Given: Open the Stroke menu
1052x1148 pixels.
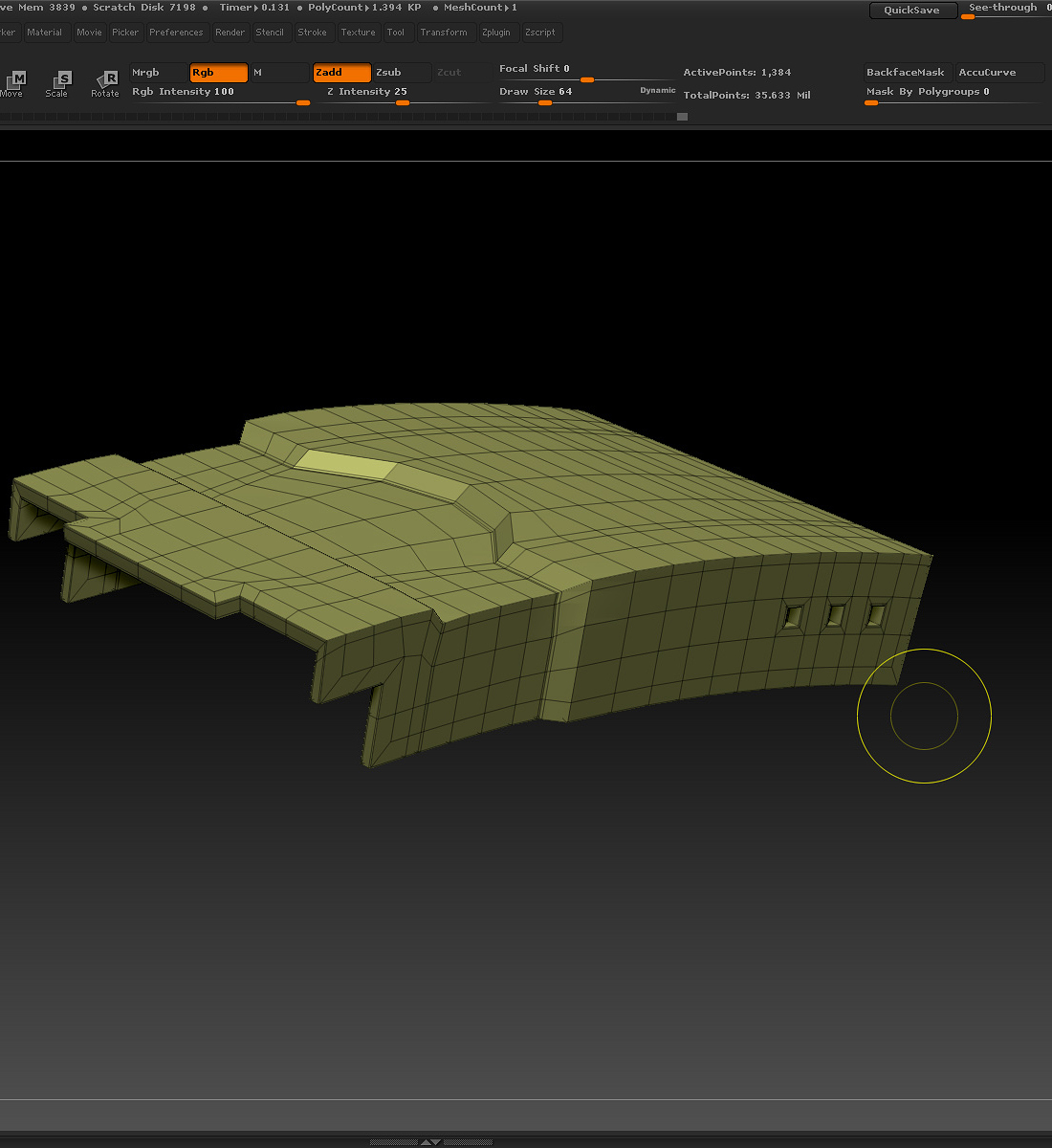Looking at the screenshot, I should [x=313, y=33].
